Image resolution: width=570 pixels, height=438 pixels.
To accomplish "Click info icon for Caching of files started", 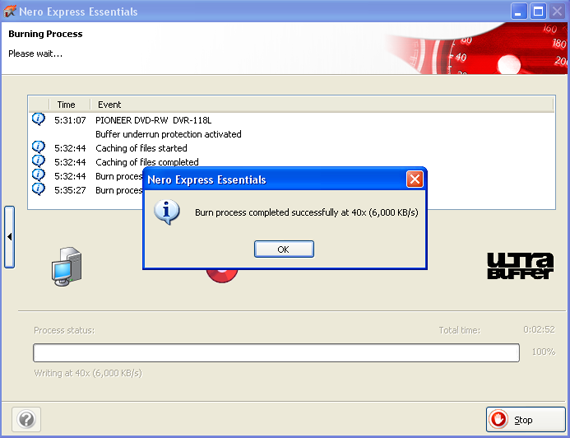I will click(39, 147).
